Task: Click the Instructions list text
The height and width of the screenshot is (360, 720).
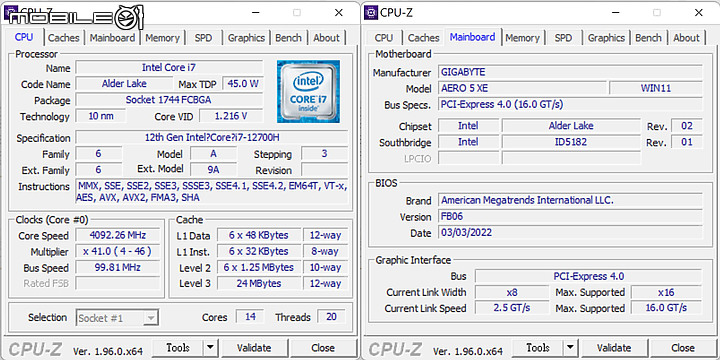Action: [212, 191]
